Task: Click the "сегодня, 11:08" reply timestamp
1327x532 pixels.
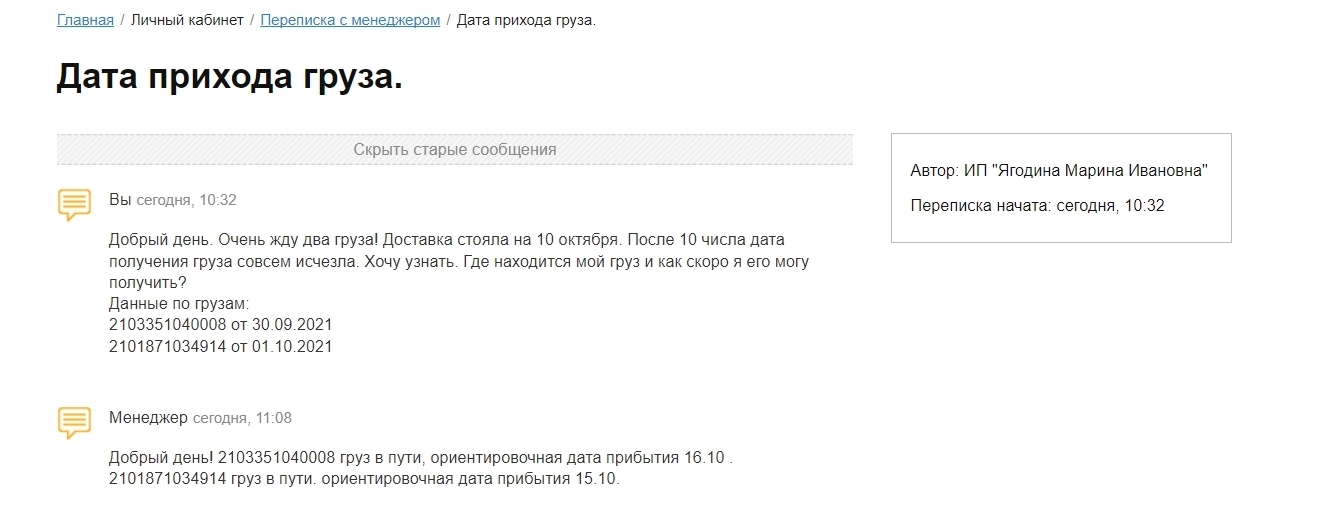Action: pyautogui.click(x=242, y=418)
